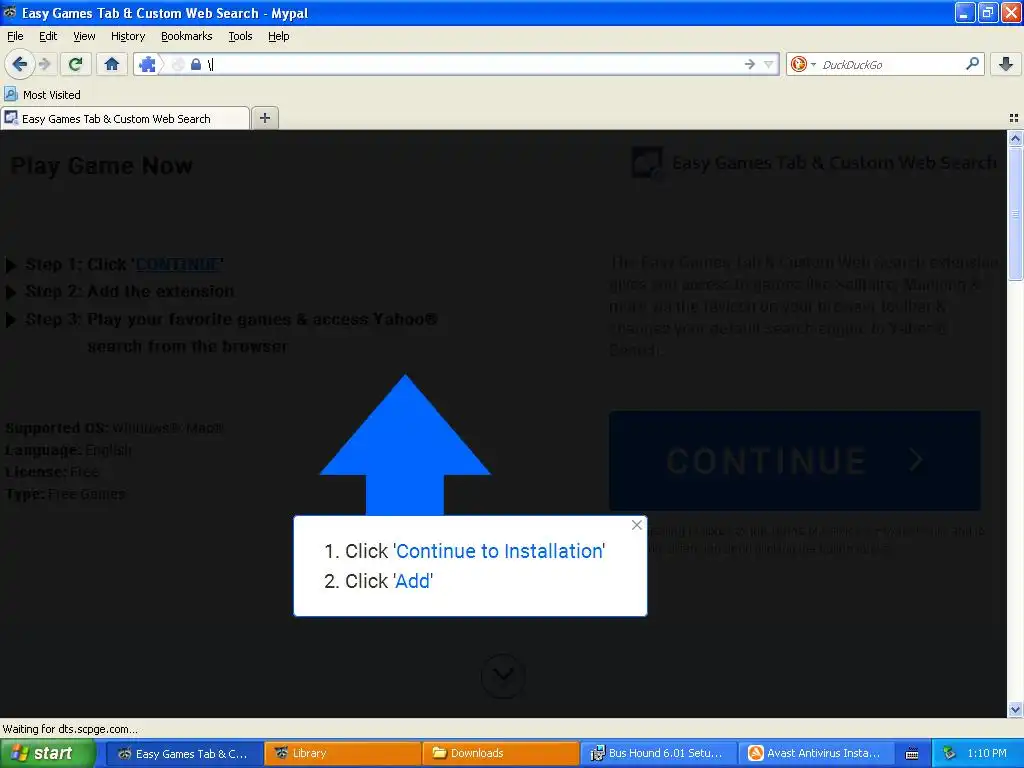Click the page scrollbar down arrow
1024x768 pixels.
click(x=1015, y=709)
